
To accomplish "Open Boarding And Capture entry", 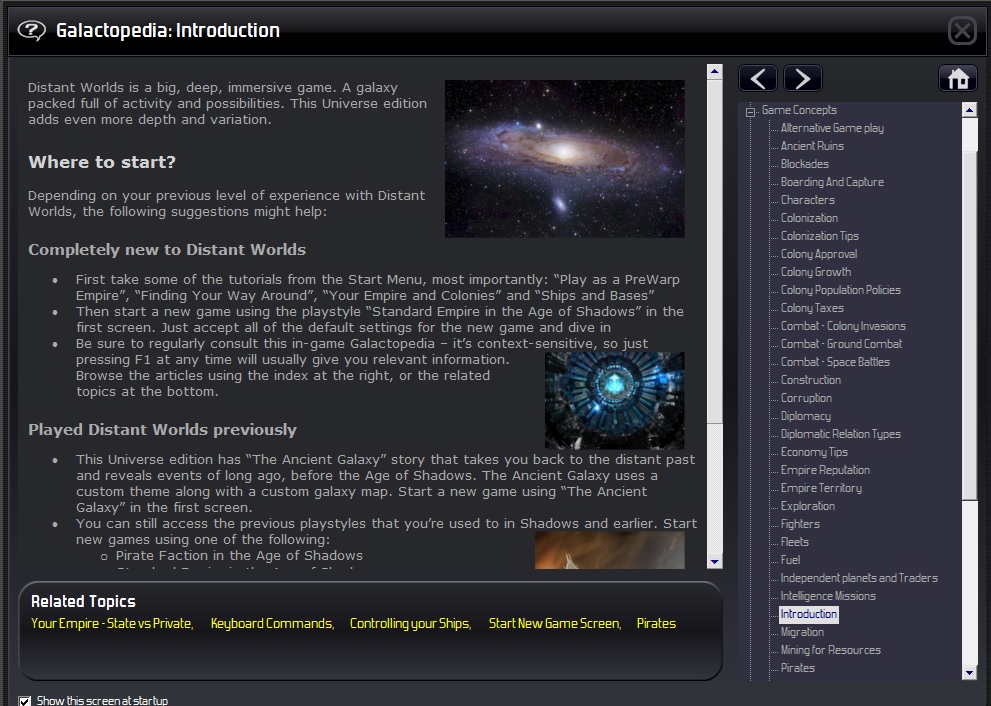I will 832,182.
